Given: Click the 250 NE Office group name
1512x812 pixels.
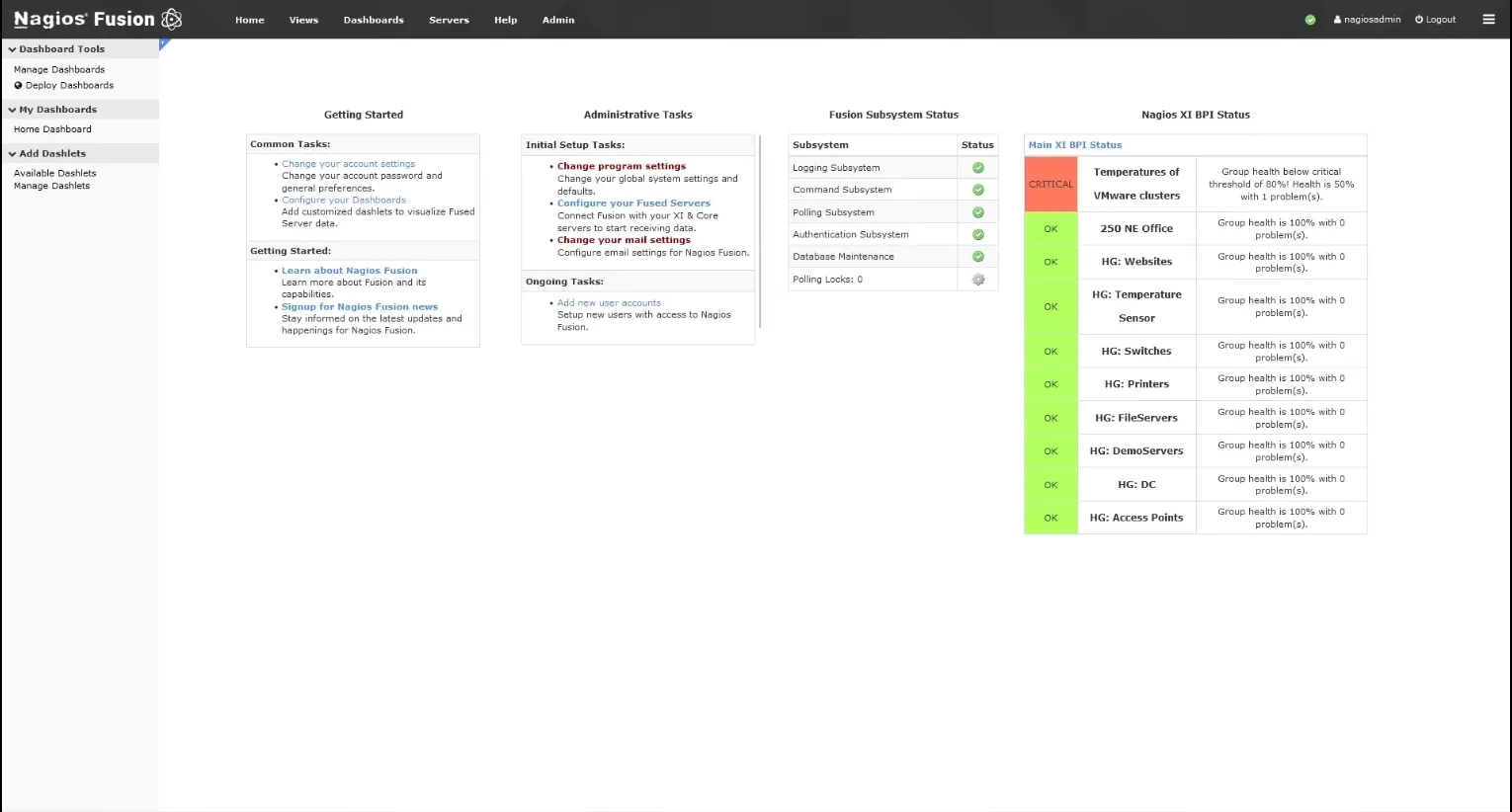Looking at the screenshot, I should coord(1136,229).
